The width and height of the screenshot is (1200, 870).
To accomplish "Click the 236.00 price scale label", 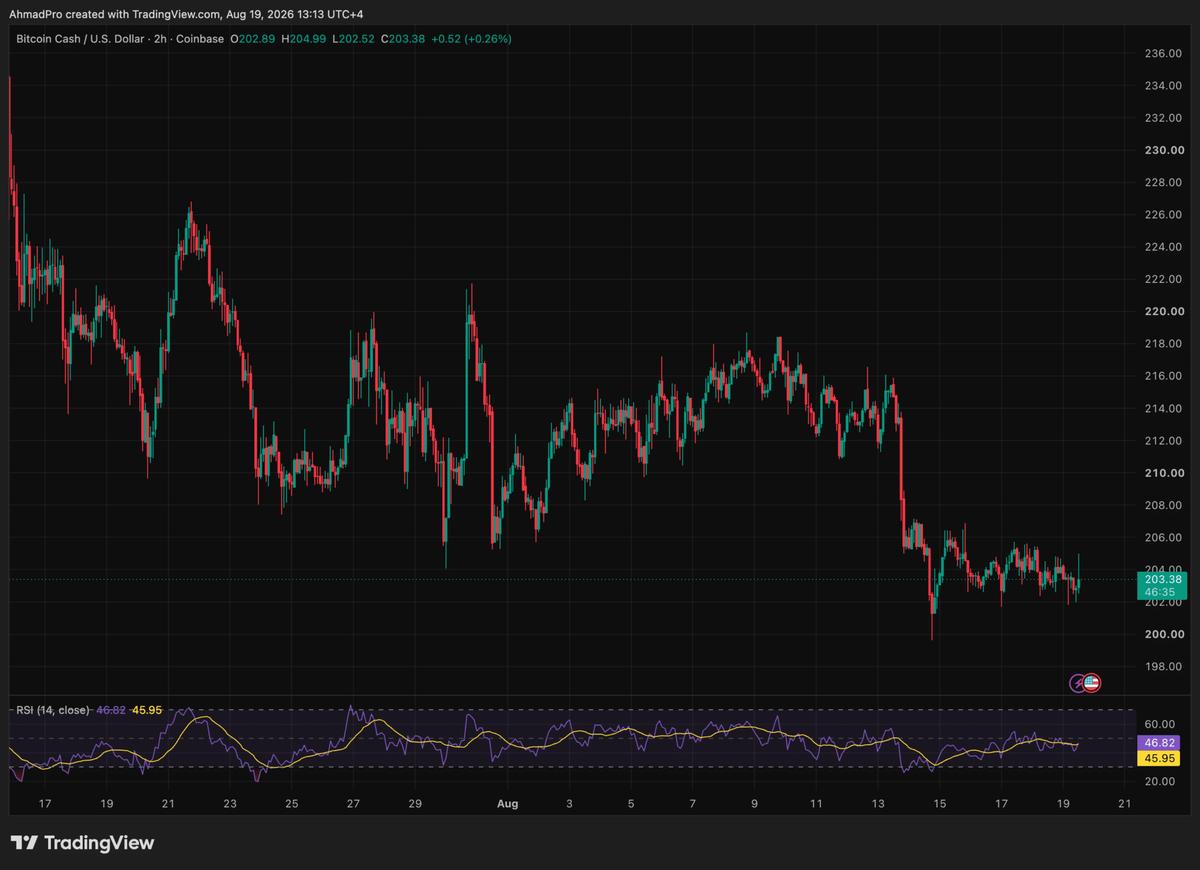I will coord(1163,53).
